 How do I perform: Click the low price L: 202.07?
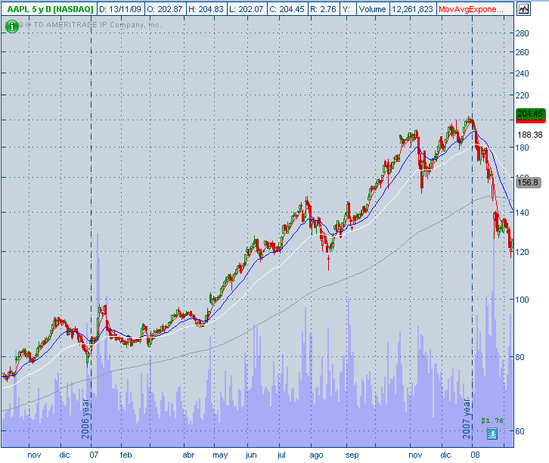(246, 9)
